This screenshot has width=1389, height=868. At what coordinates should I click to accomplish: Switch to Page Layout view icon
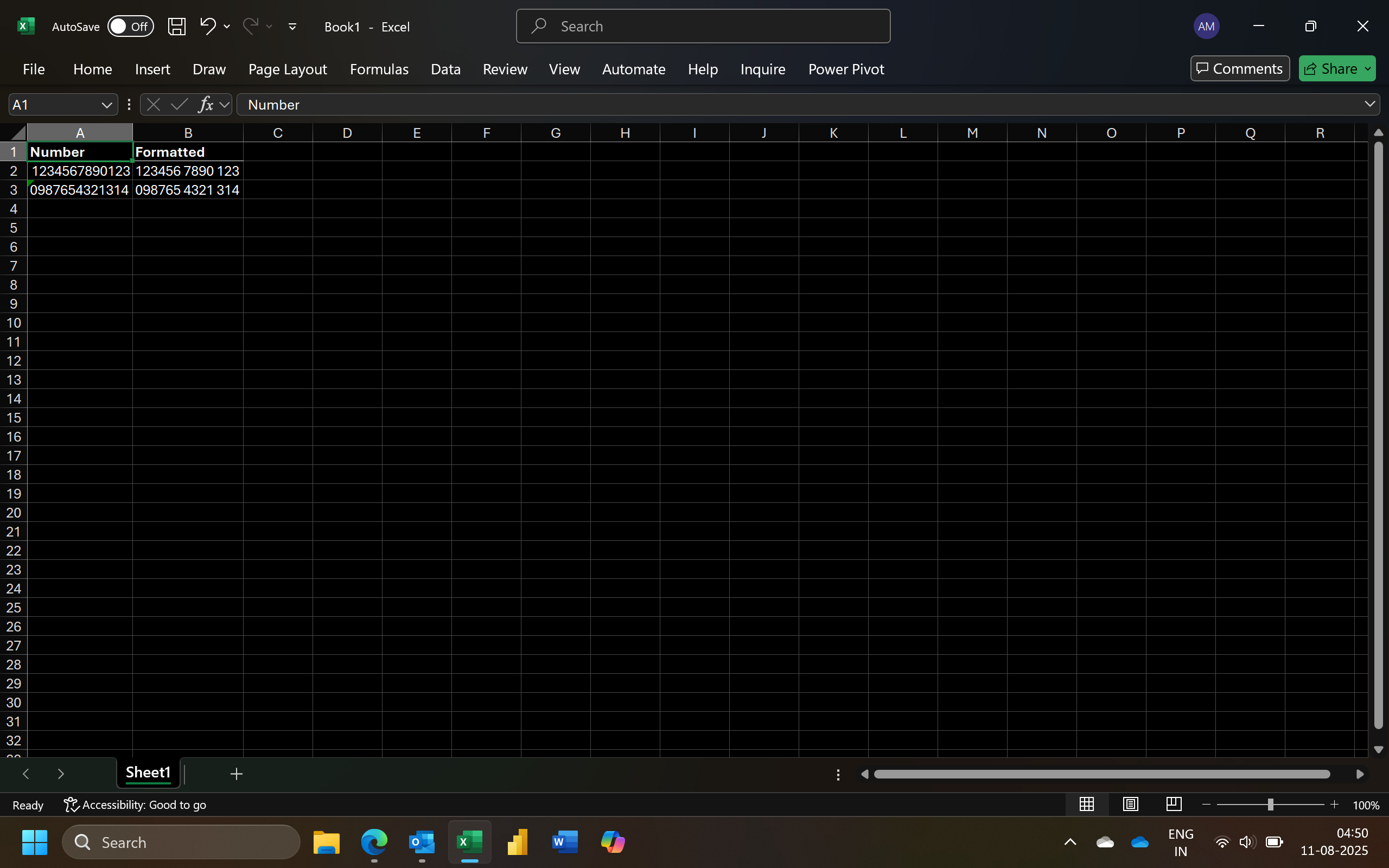coord(1130,805)
